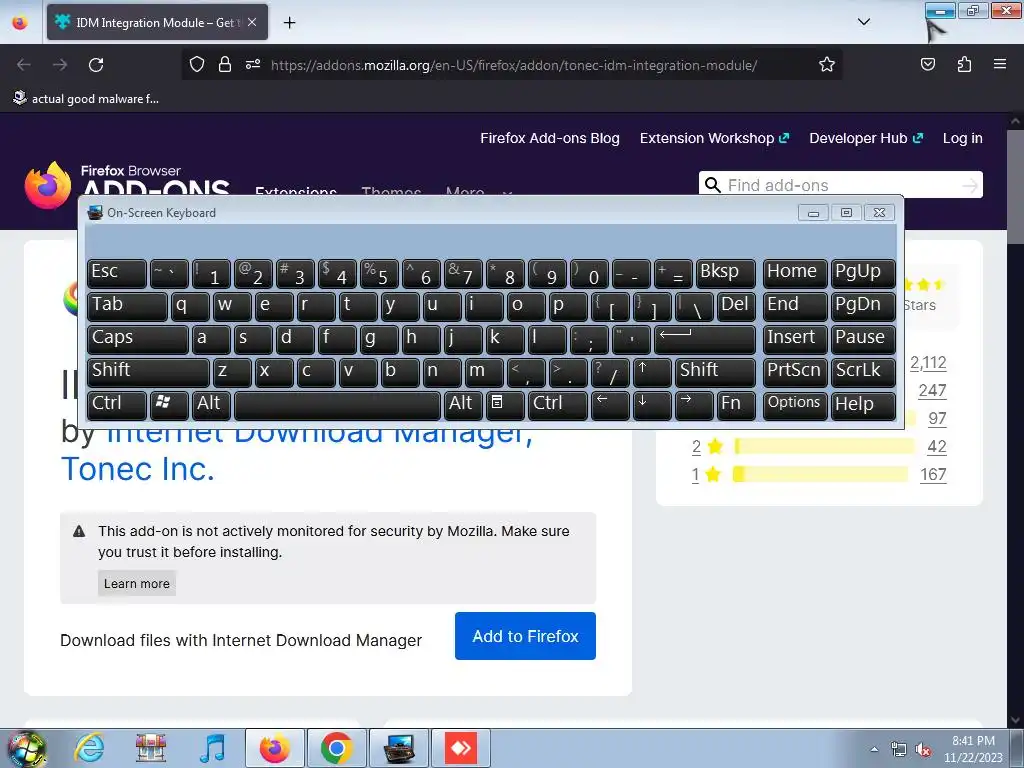Screen dimensions: 1024x768
Task: Click Esc key on On-Screen Keyboard
Action: (x=116, y=273)
